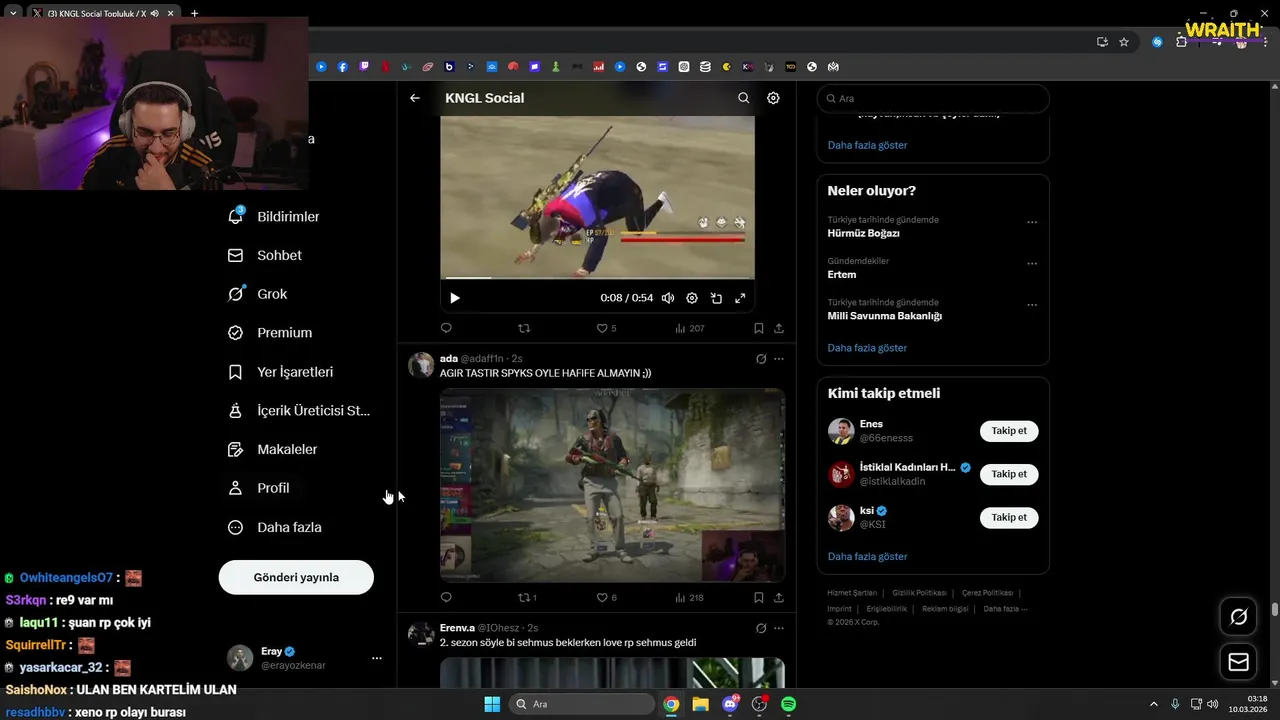
Task: Open more options on ada's post
Action: pyautogui.click(x=779, y=359)
